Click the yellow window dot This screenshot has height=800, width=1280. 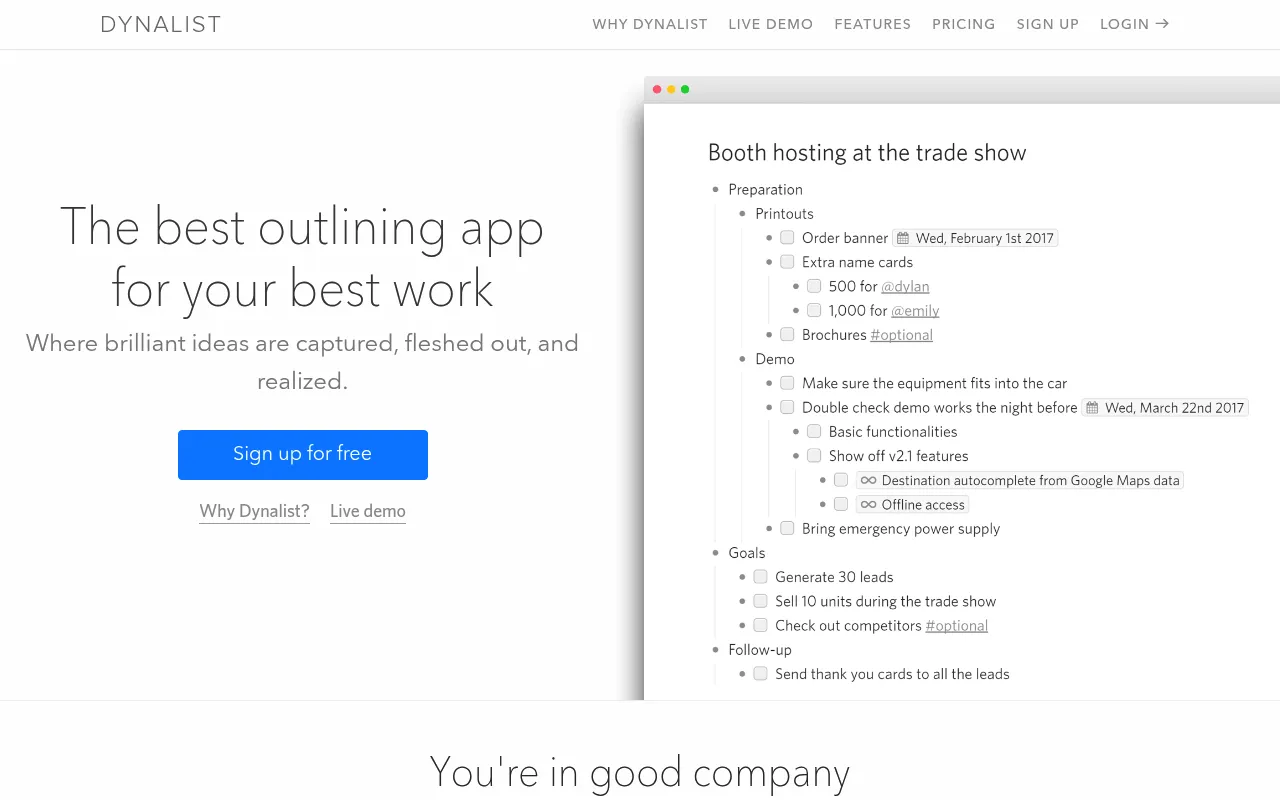pyautogui.click(x=671, y=89)
